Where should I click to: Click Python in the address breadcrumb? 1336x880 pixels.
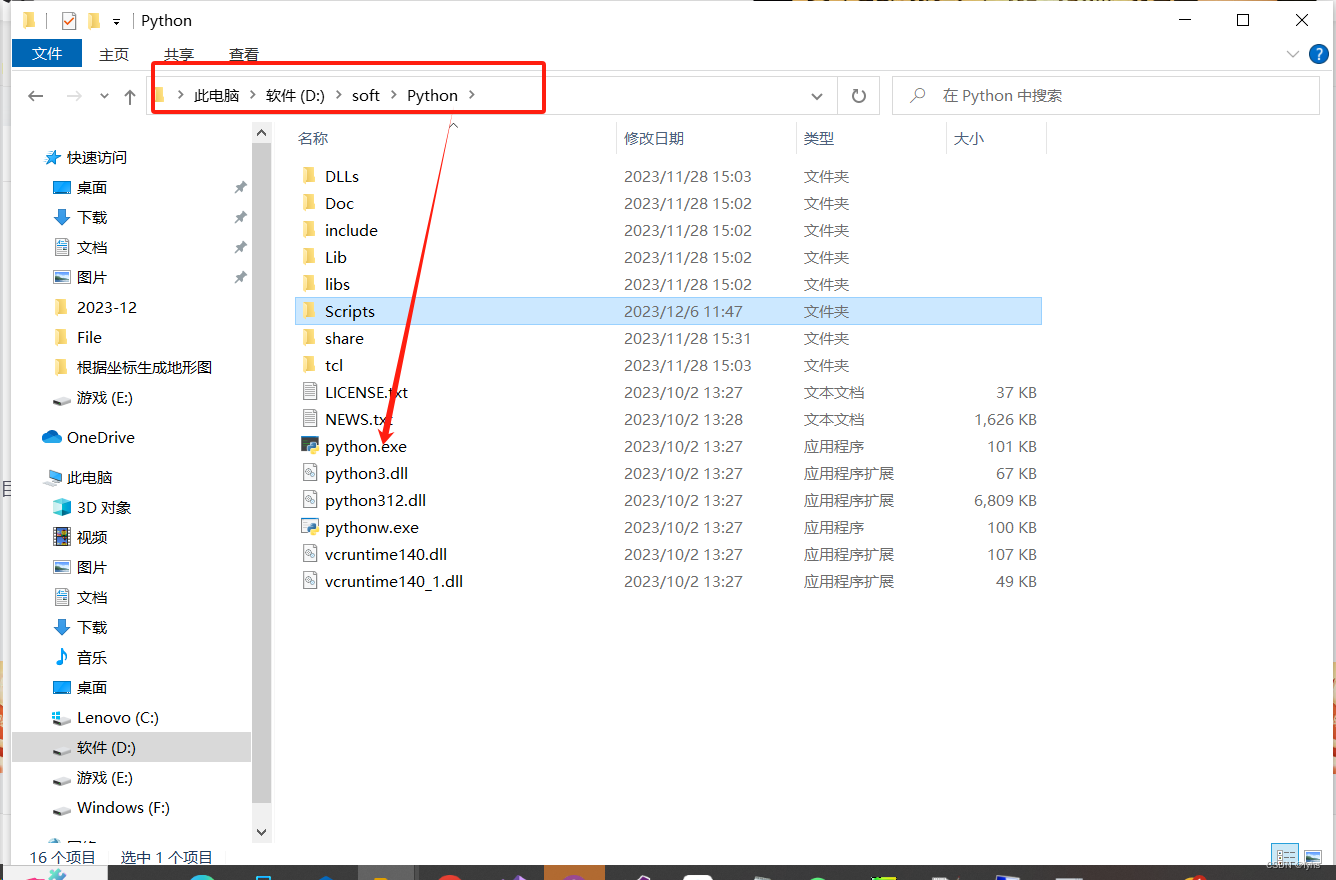tap(432, 96)
